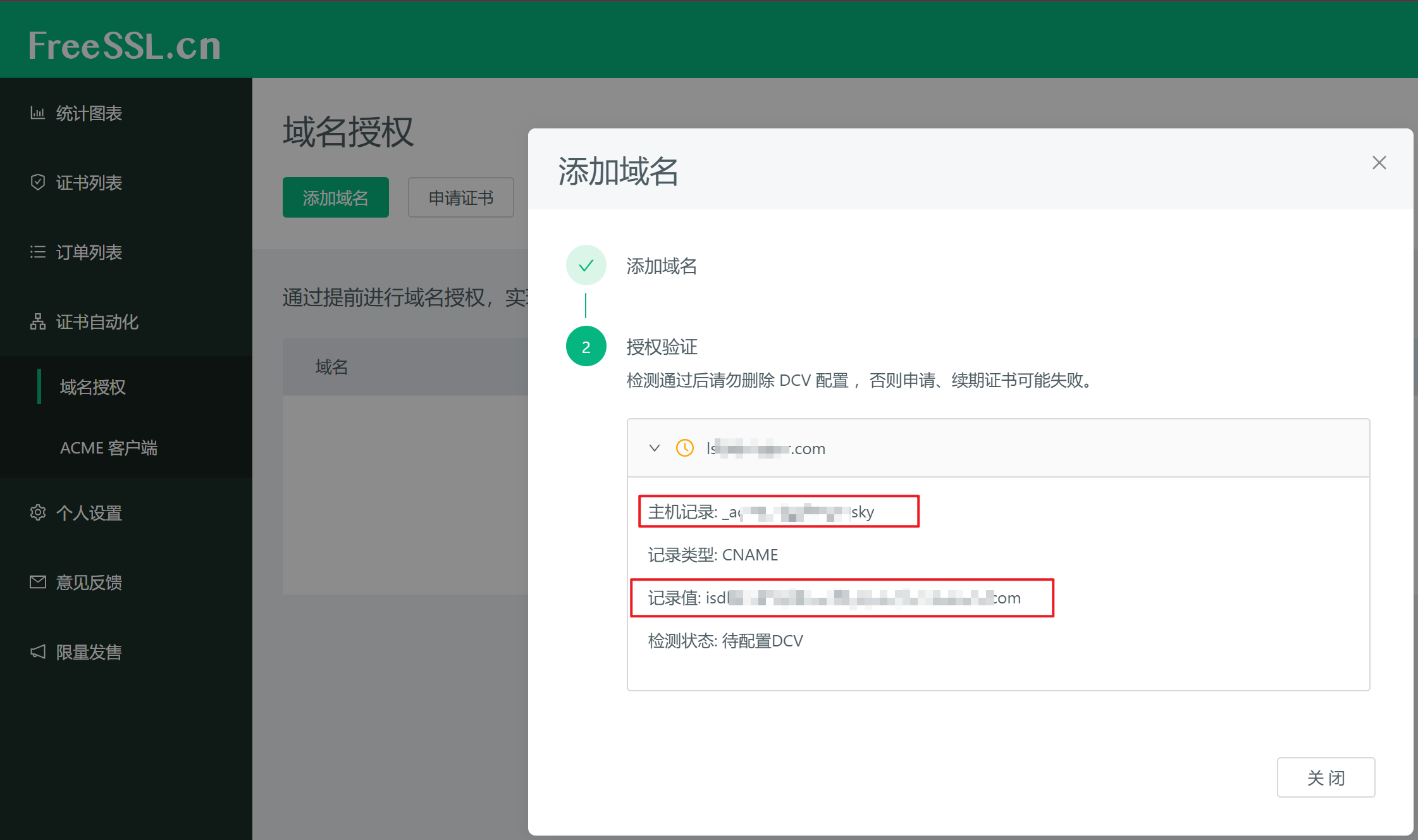Click the statistics chart bar icon
1418x840 pixels.
pyautogui.click(x=37, y=113)
